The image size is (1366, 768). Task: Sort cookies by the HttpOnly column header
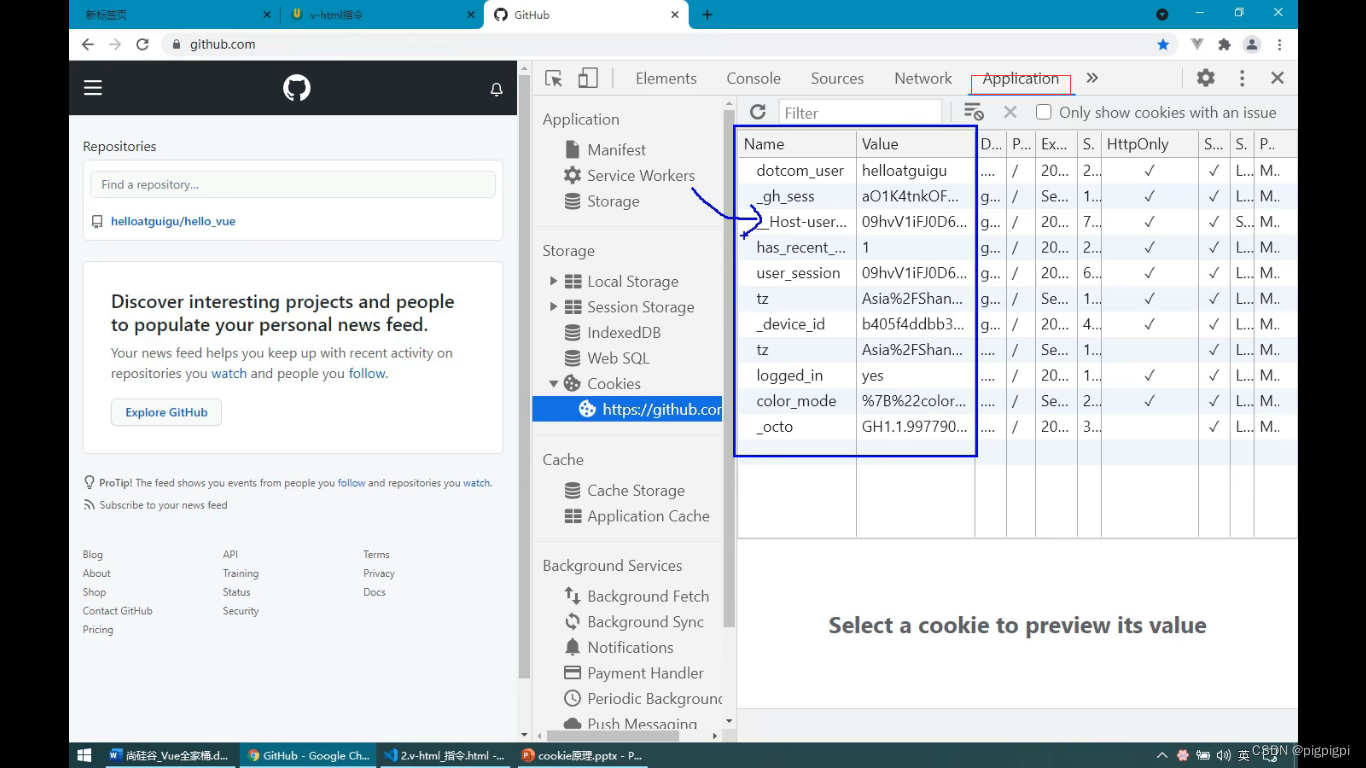(1149, 144)
